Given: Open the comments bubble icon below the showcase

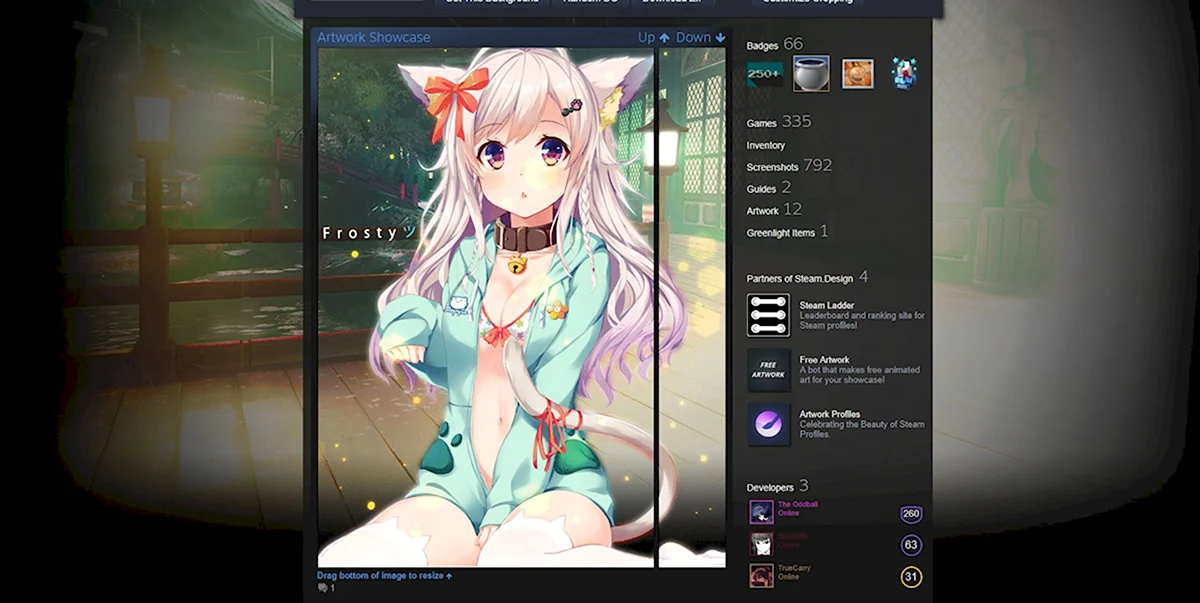Looking at the screenshot, I should click(x=323, y=589).
